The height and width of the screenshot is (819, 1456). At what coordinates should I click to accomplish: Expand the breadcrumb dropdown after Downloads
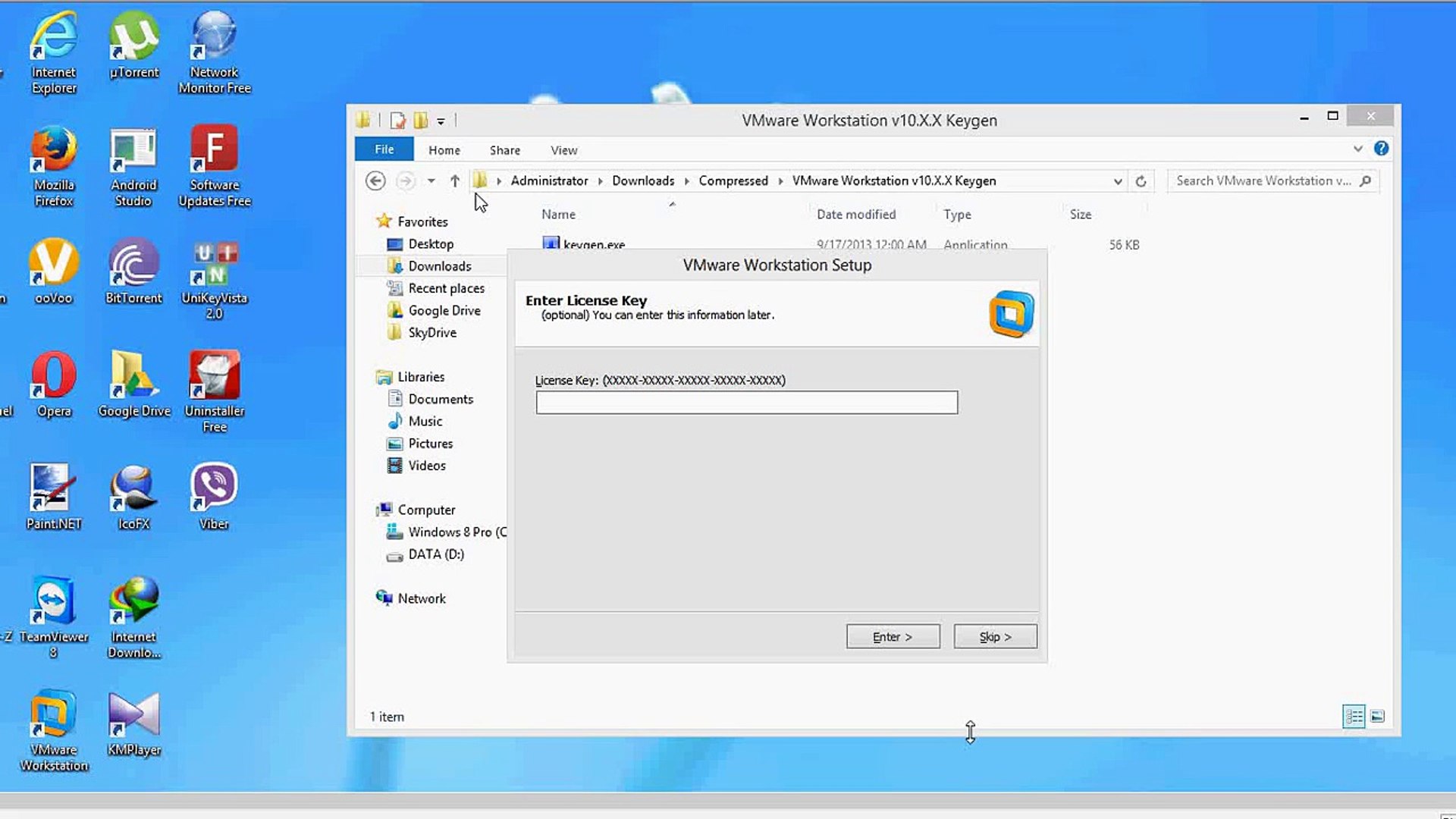pos(685,180)
